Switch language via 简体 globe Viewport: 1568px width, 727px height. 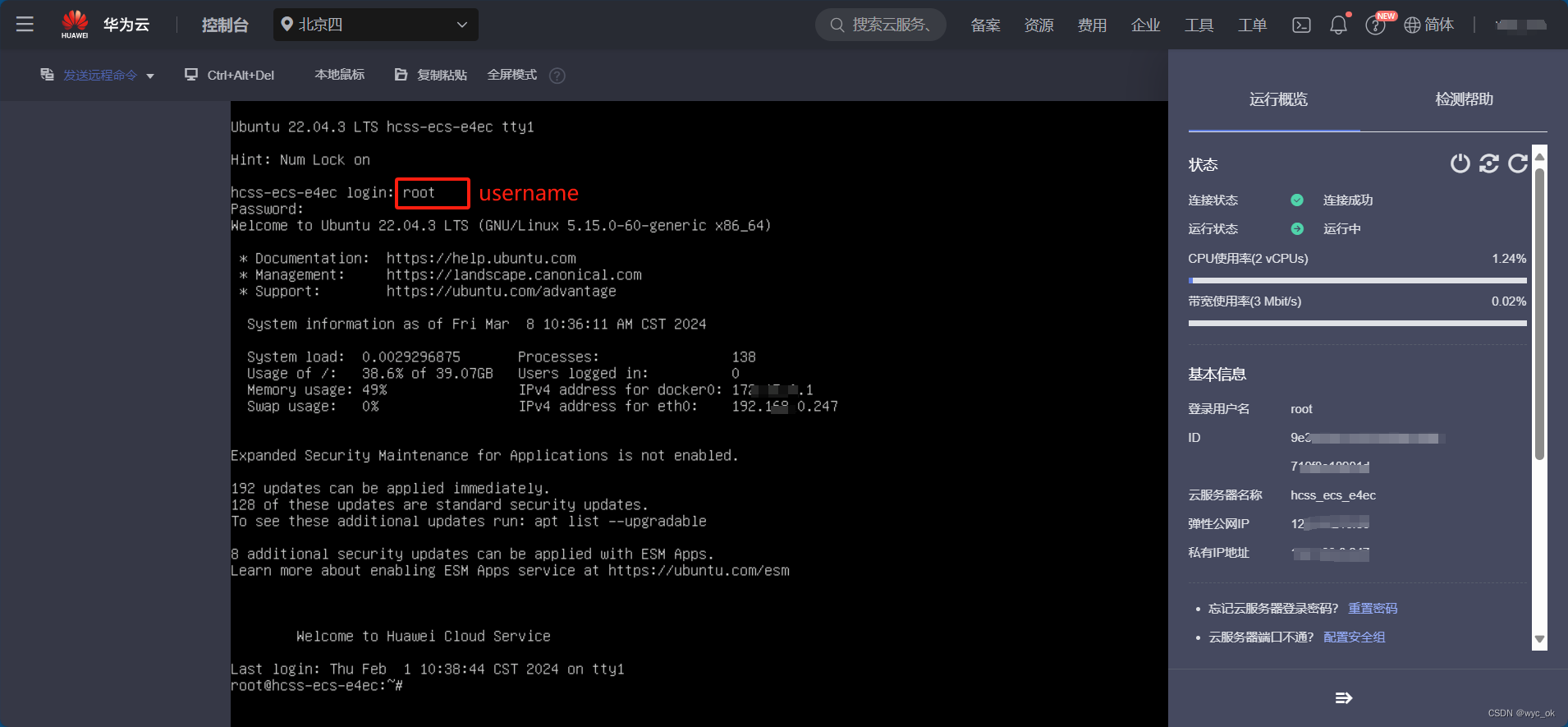pyautogui.click(x=1429, y=25)
